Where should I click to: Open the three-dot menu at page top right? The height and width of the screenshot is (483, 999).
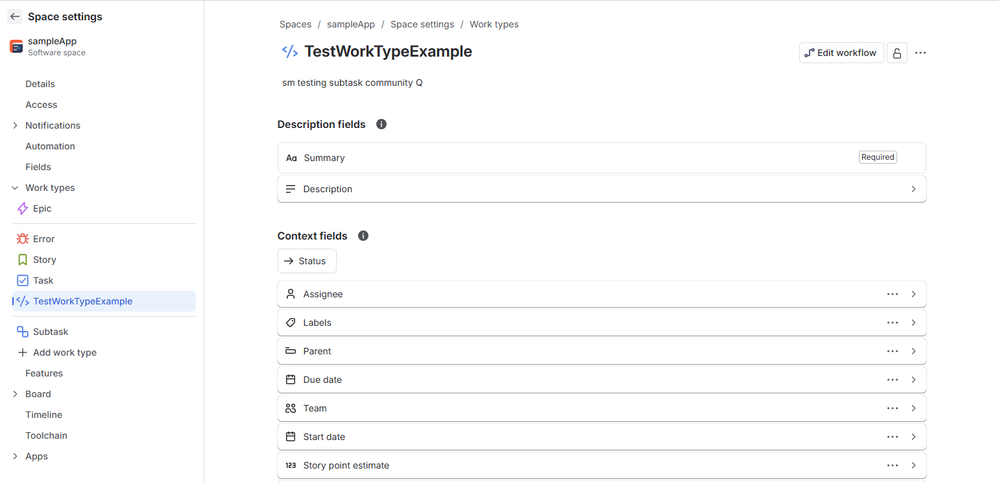tap(920, 53)
